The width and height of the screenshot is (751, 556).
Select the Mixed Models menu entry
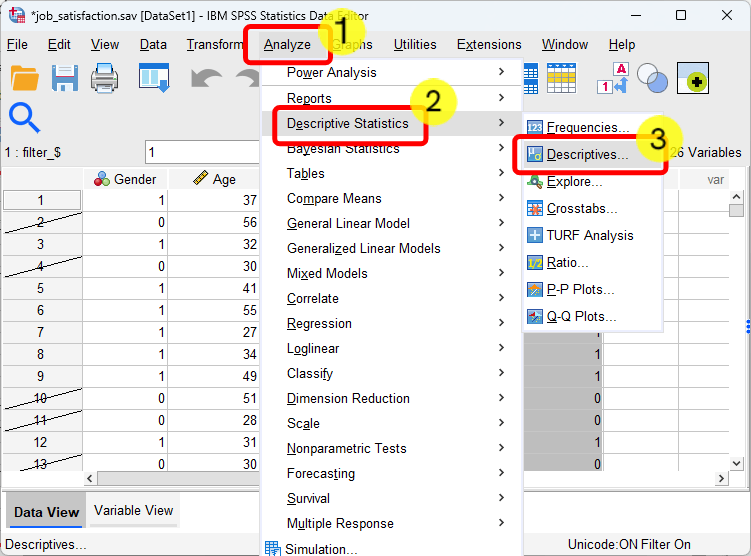point(392,273)
